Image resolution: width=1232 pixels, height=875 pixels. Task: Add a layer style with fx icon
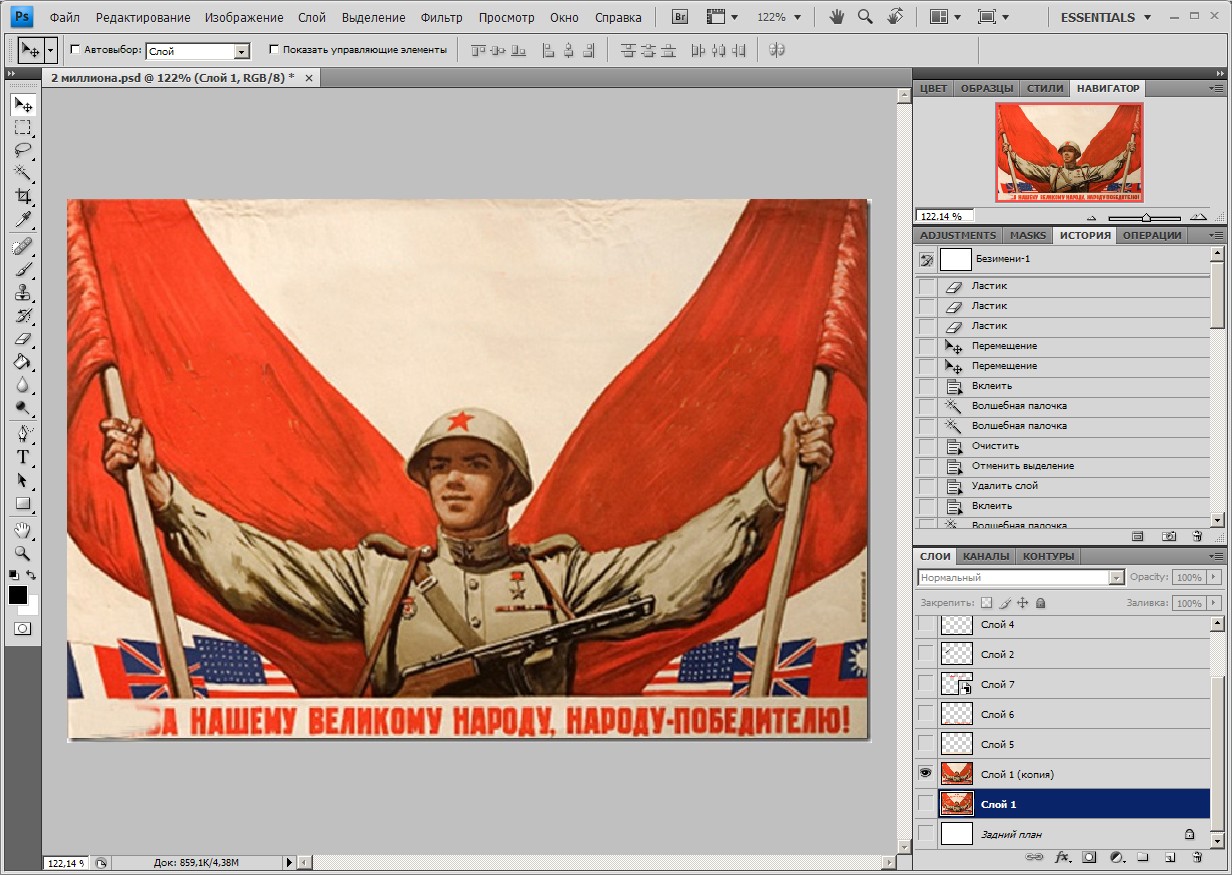(1062, 857)
